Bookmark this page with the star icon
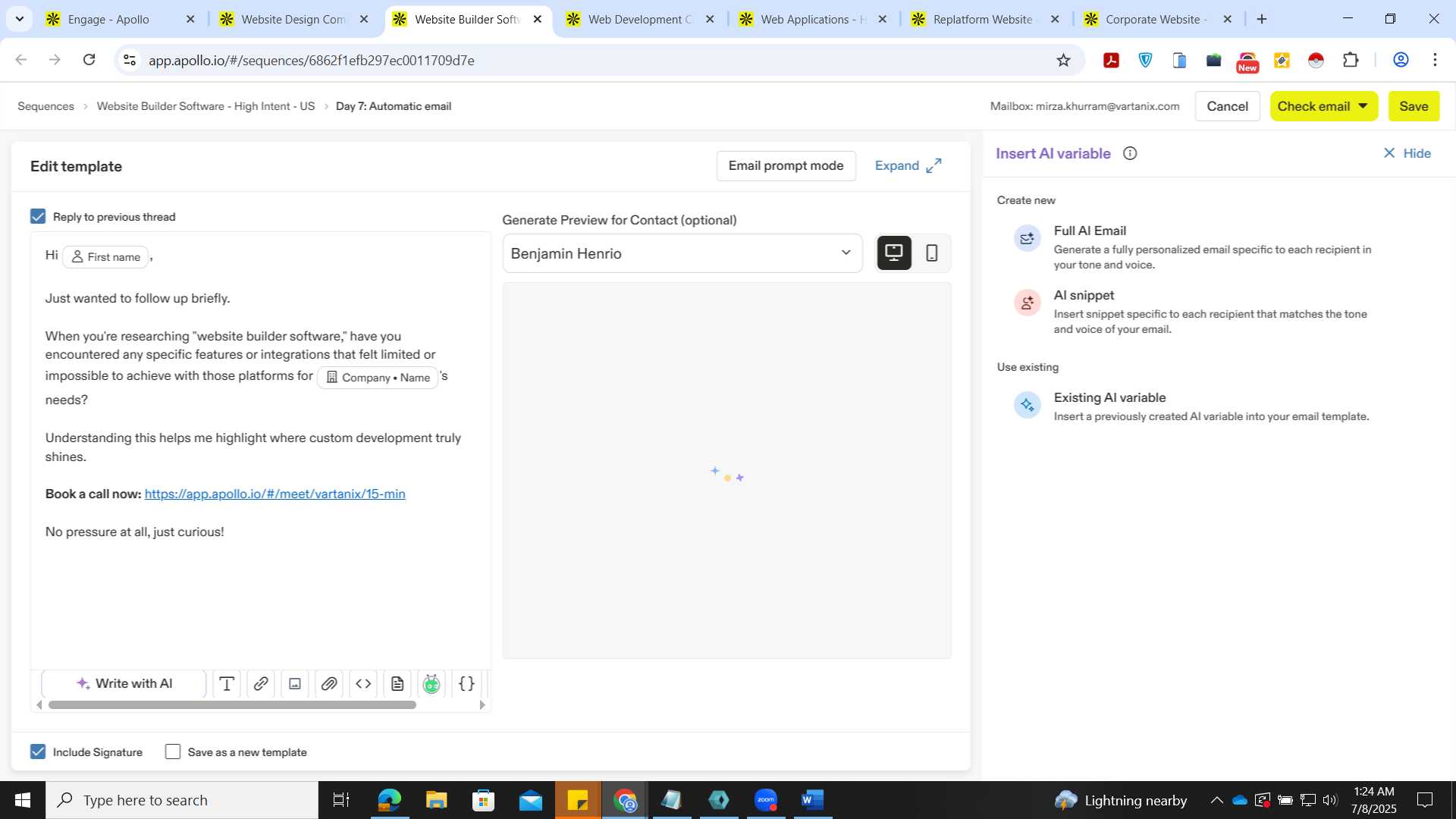Viewport: 1456px width, 819px height. 1063,60
